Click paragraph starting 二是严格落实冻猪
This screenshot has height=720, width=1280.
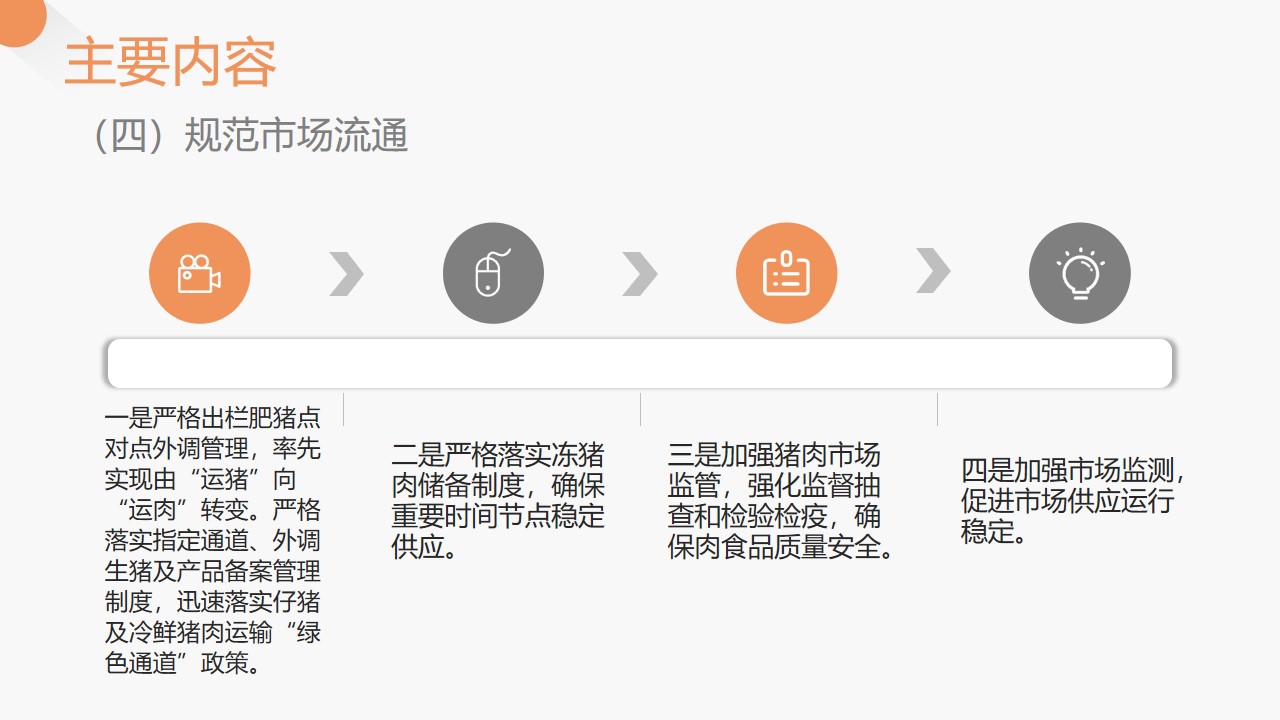pos(498,502)
